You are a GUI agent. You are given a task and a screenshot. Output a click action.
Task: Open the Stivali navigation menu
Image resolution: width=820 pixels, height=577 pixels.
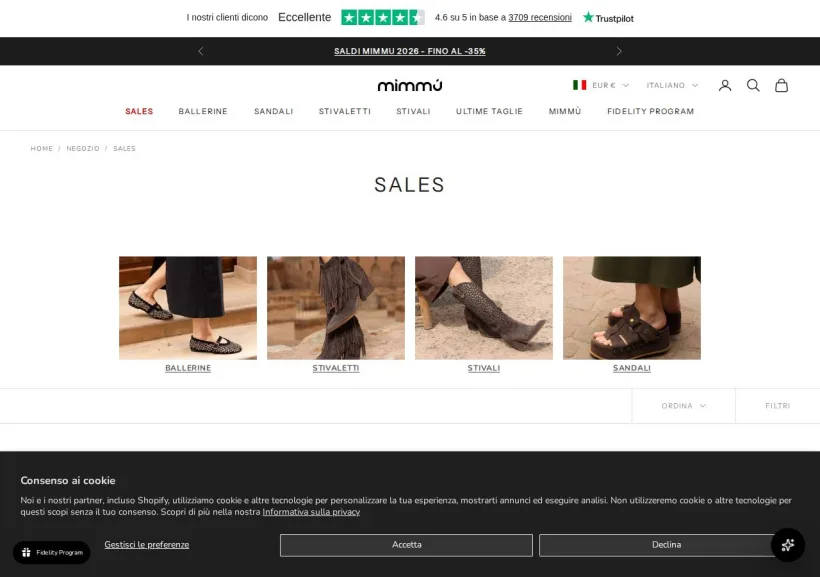[x=413, y=111]
